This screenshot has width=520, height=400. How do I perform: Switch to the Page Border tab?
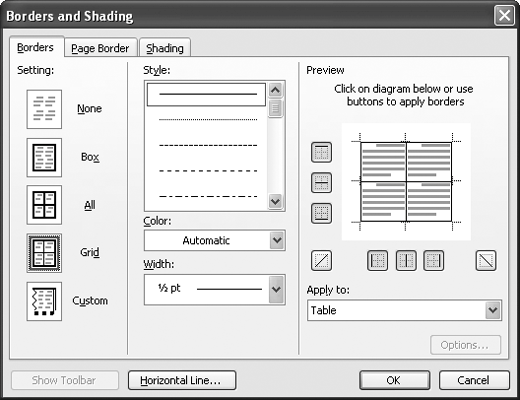(100, 48)
